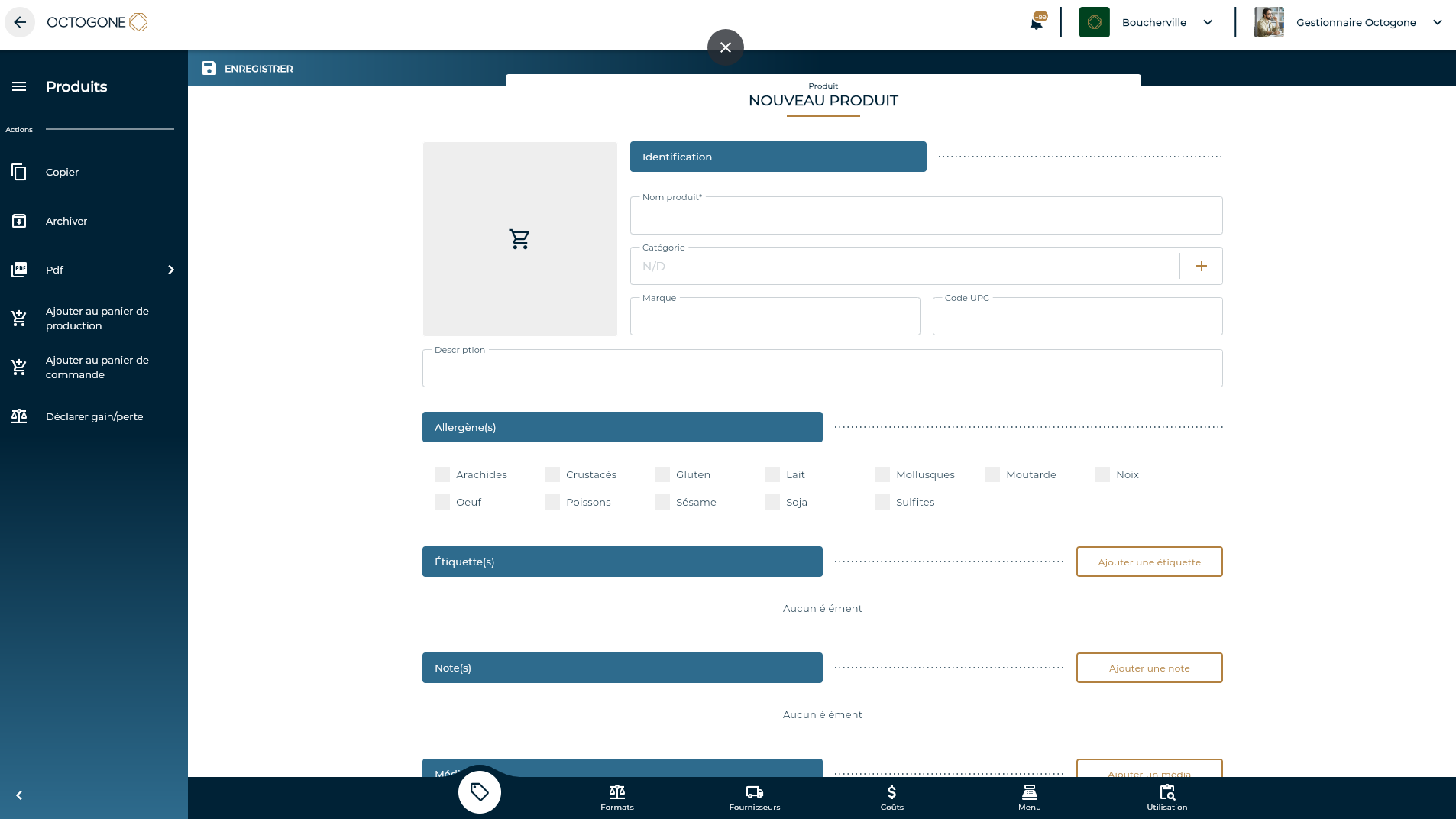
Task: Collapse the sidebar with bottom chevron
Action: (x=19, y=795)
